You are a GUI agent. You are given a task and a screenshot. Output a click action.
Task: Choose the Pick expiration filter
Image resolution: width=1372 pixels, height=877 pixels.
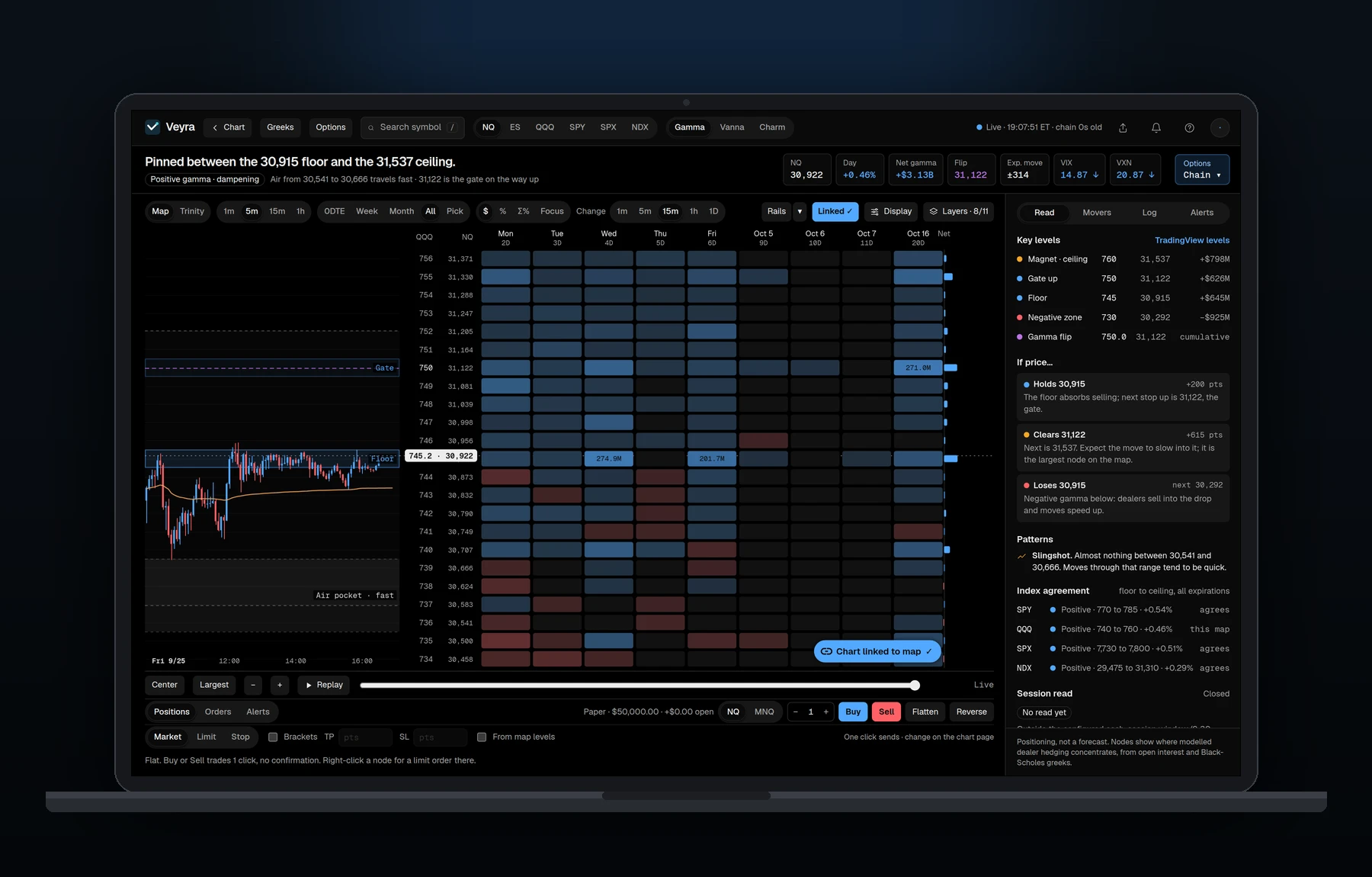coord(455,211)
